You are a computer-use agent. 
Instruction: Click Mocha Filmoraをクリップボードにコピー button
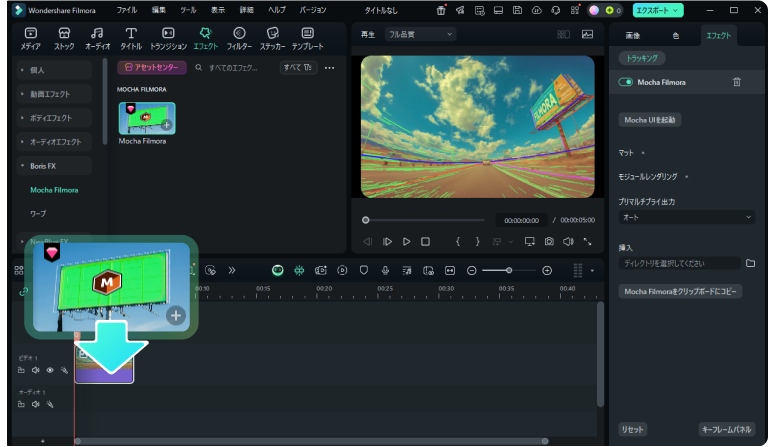[680, 291]
